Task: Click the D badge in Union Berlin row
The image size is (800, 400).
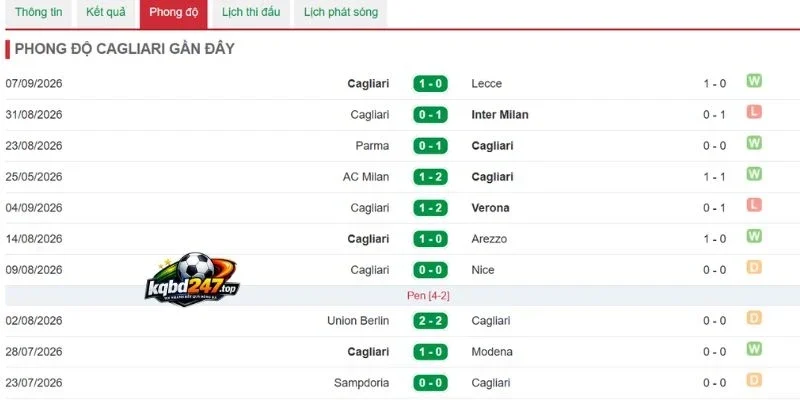Action: 754,318
